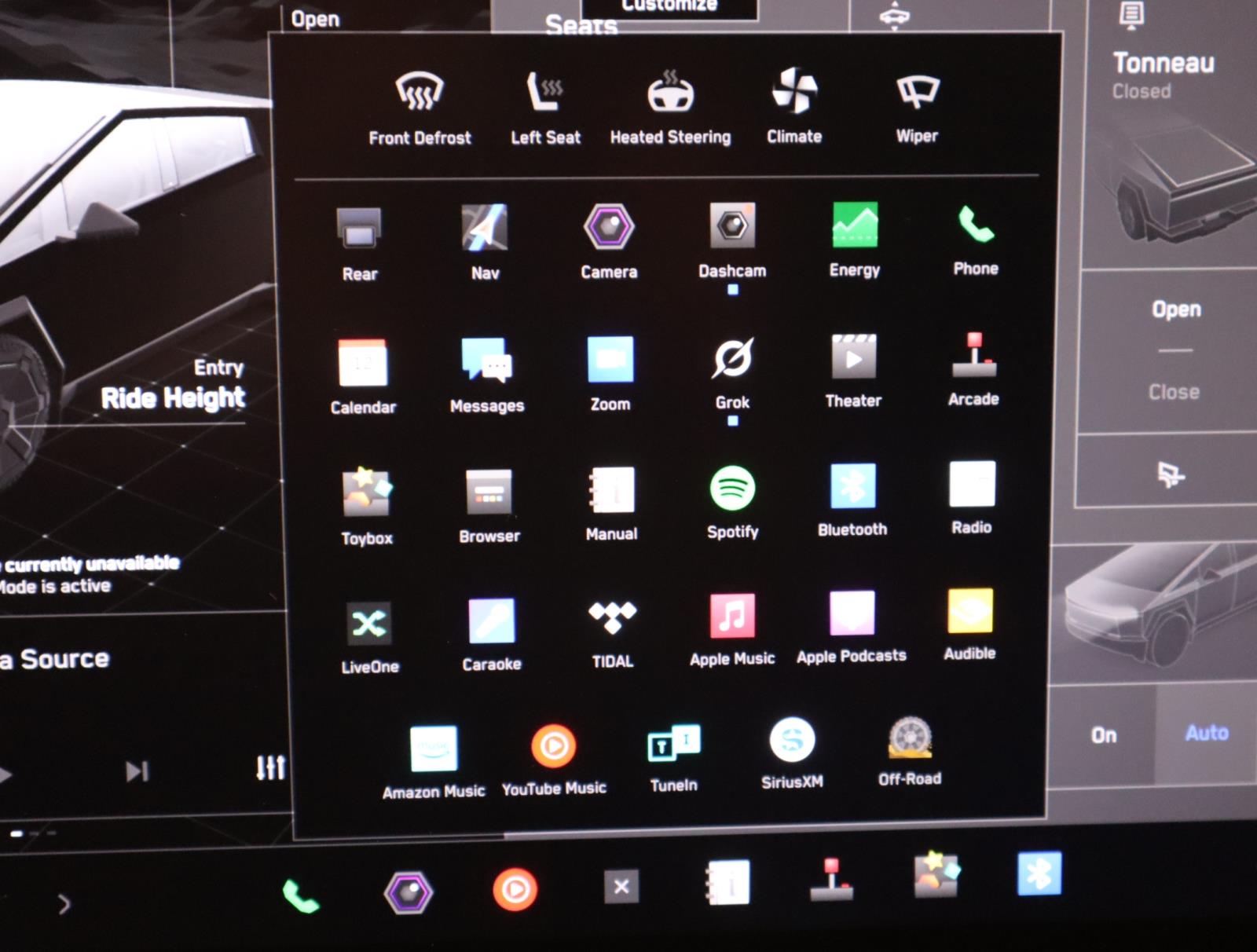Select the Auto mode option

pyautogui.click(x=1206, y=734)
